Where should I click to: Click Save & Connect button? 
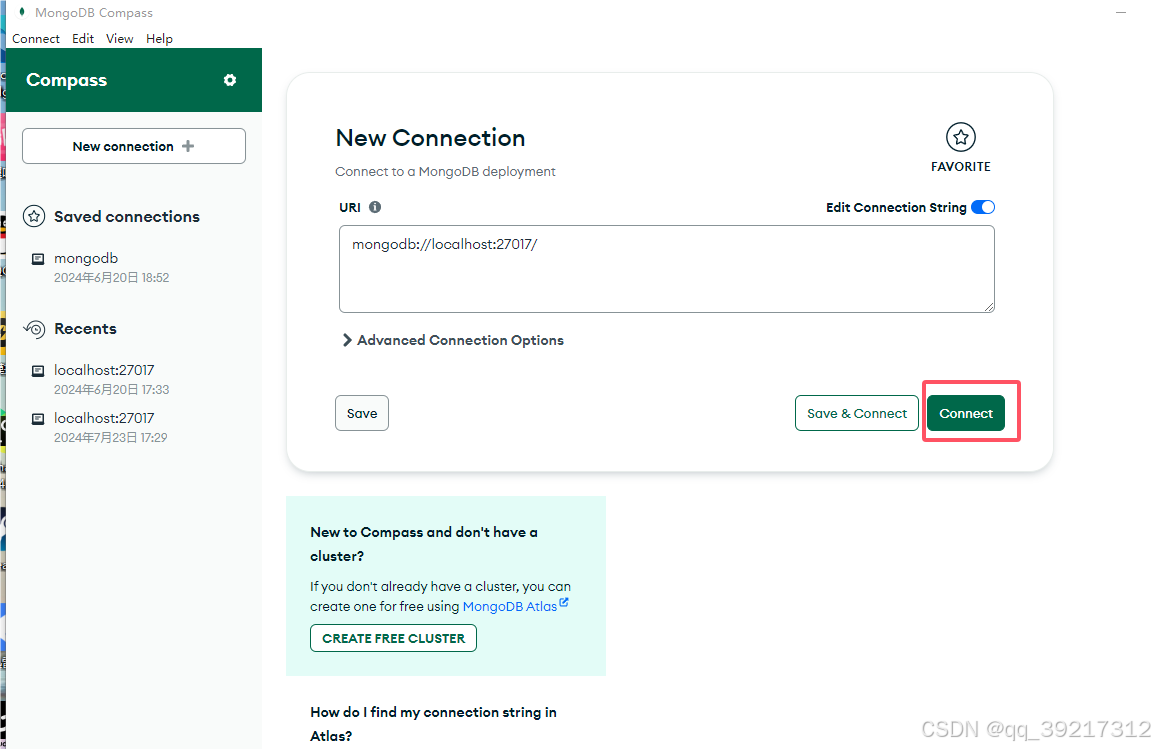coord(857,413)
